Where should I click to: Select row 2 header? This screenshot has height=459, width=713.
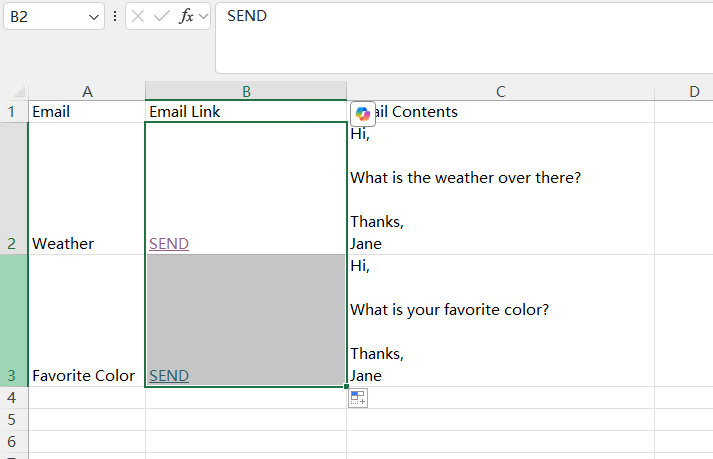click(x=14, y=188)
